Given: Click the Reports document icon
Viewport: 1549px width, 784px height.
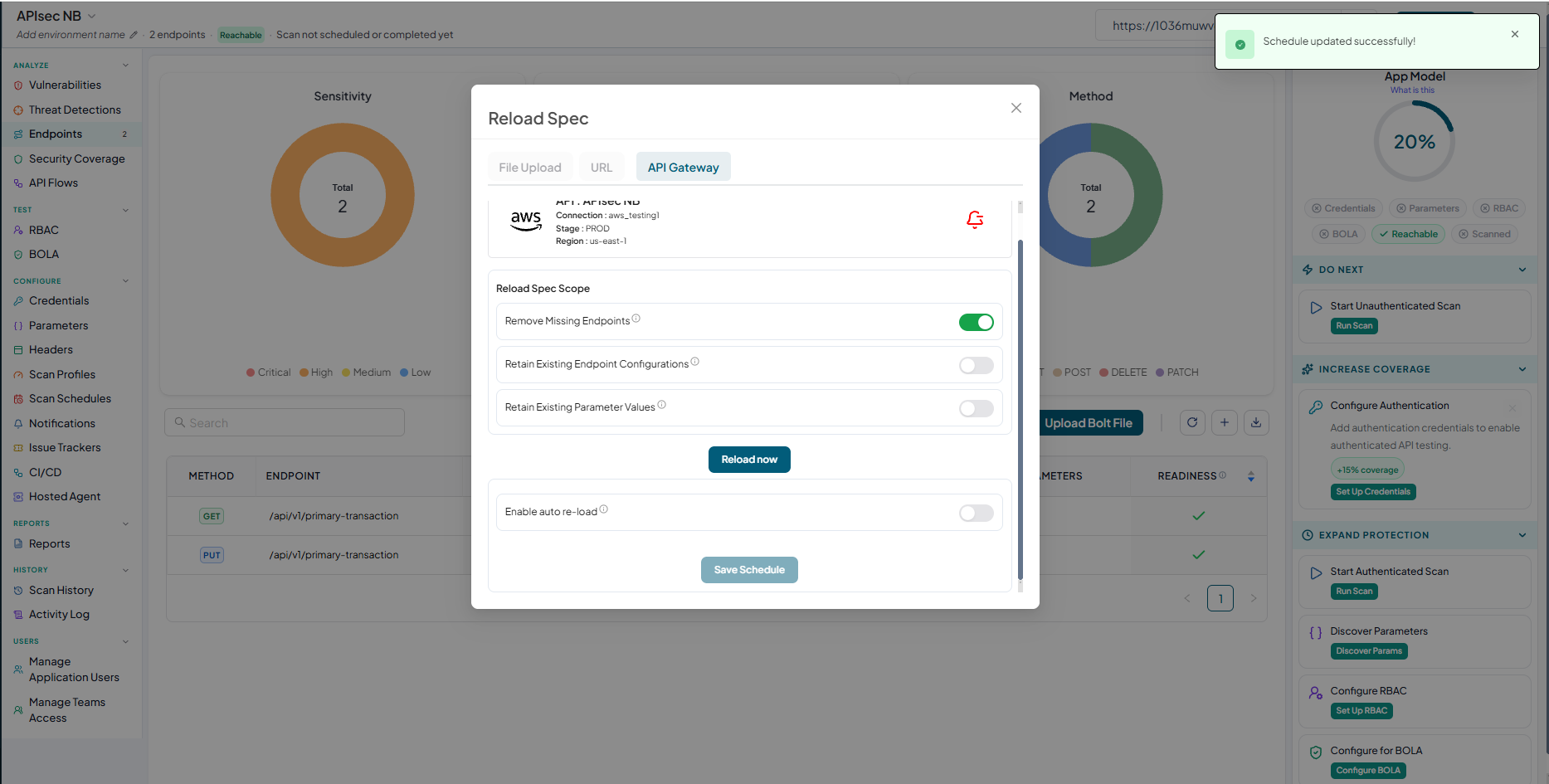Looking at the screenshot, I should click(x=18, y=544).
